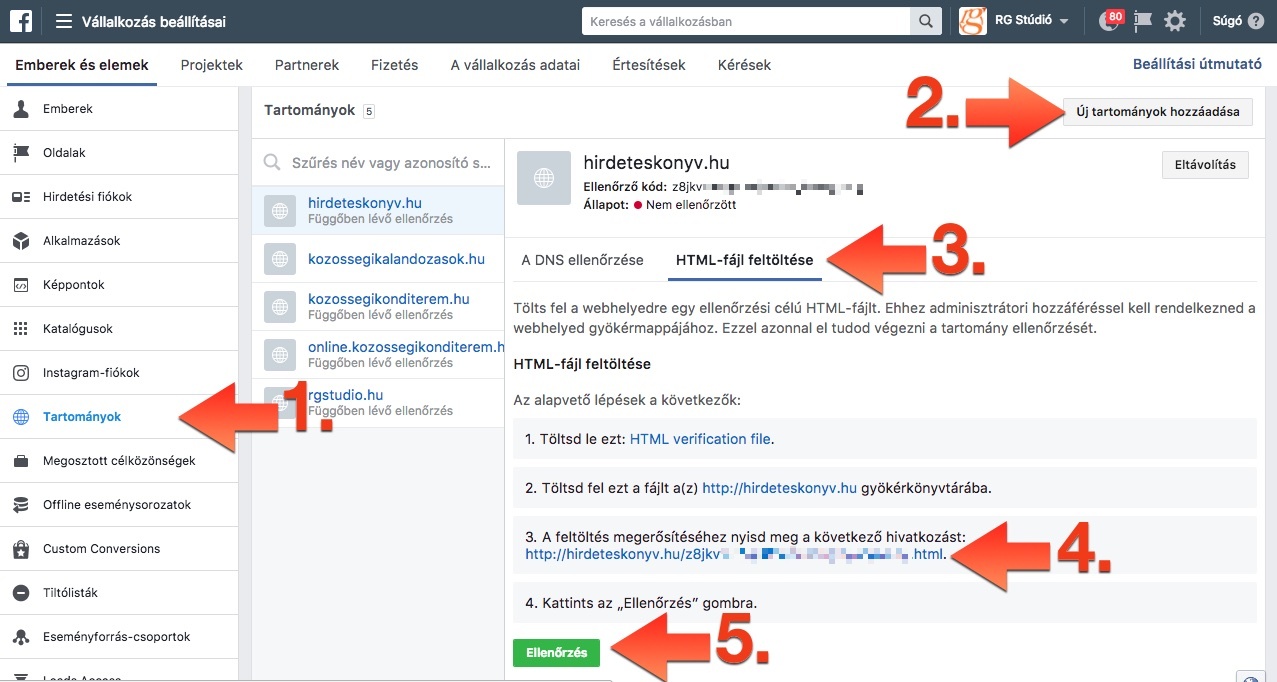Select the A DNS ellenőrzése tab
The image size is (1277, 682).
point(583,260)
